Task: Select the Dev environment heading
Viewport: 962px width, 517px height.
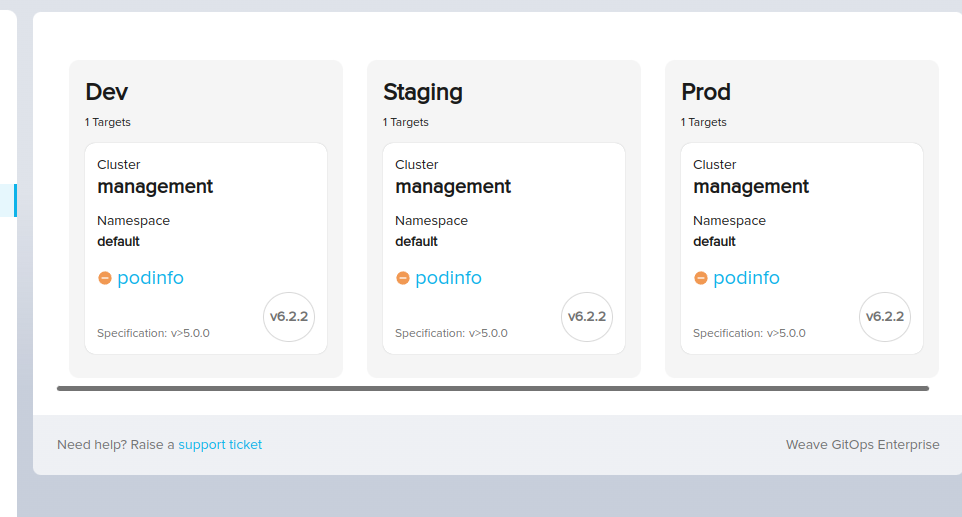Action: coord(107,92)
